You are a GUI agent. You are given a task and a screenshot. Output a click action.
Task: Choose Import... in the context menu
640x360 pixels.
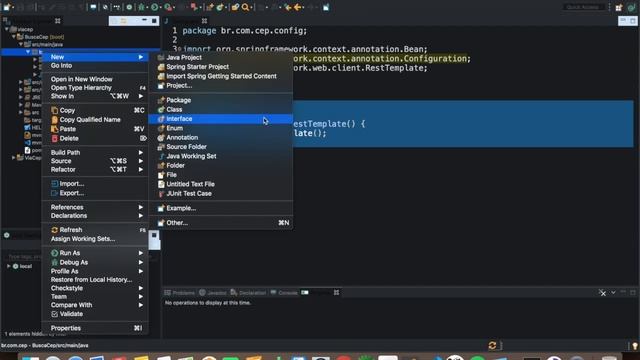tap(95, 184)
